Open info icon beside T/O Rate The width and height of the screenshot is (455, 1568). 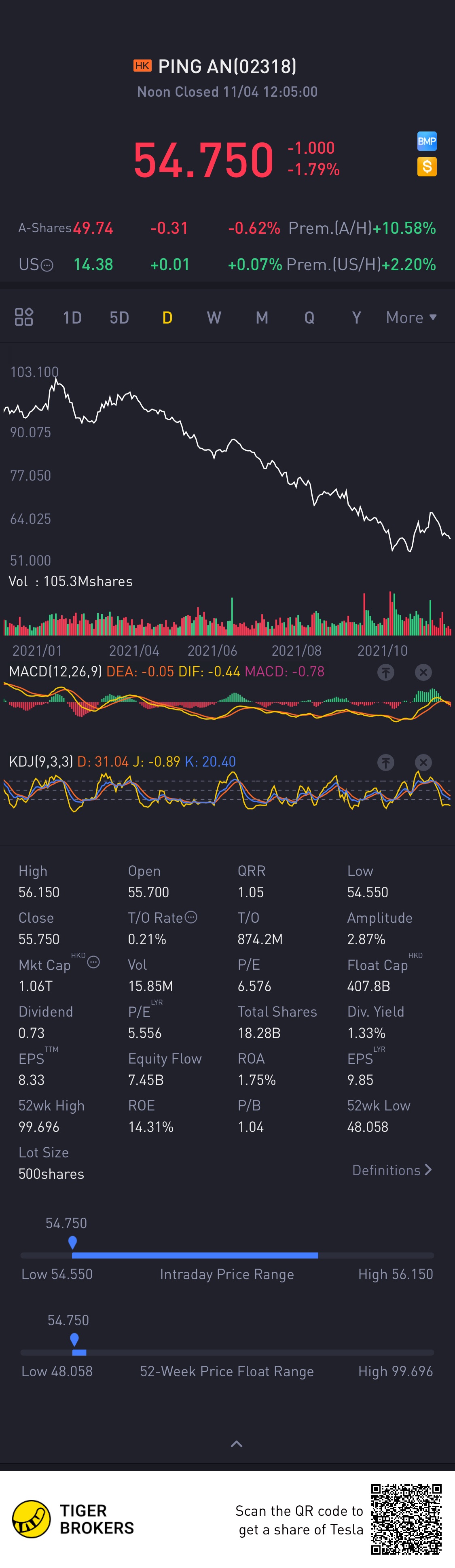(191, 917)
